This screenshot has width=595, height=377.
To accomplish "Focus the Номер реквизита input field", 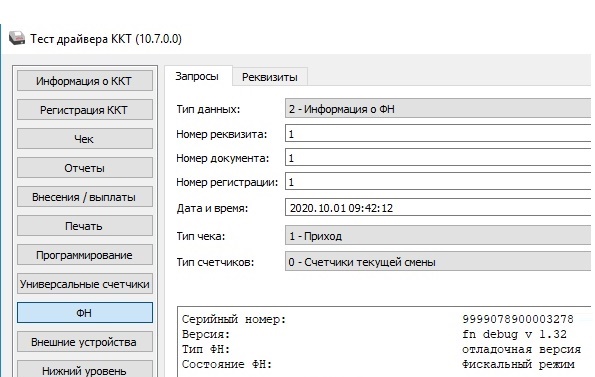I will click(439, 134).
